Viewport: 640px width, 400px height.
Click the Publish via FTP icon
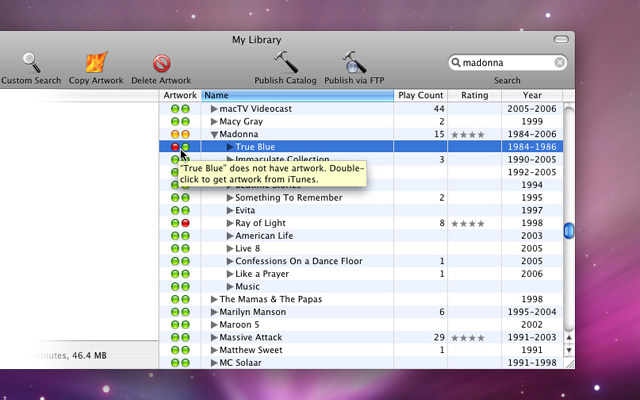(x=352, y=63)
